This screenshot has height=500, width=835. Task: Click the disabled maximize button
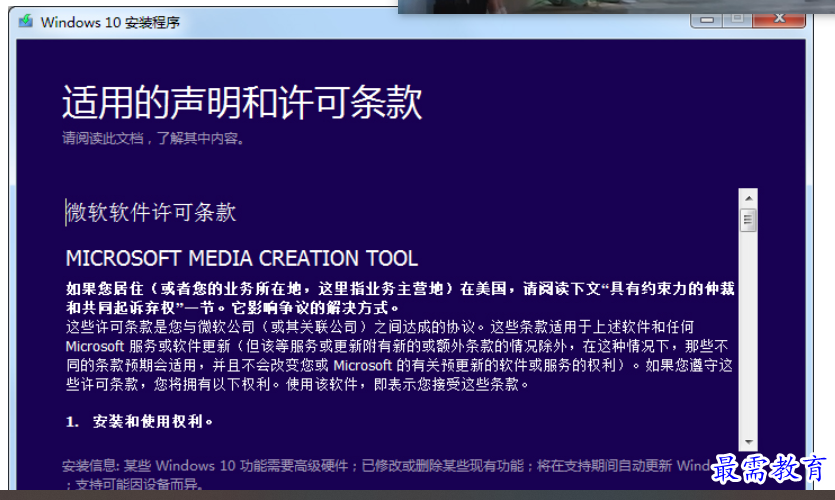click(738, 20)
